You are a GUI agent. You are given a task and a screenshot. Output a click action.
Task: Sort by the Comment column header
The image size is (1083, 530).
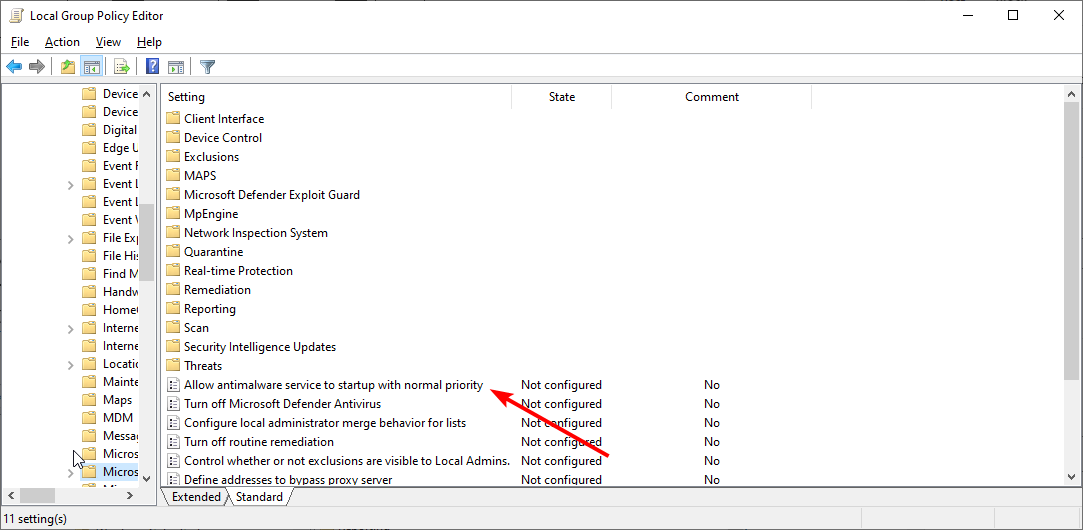click(711, 97)
